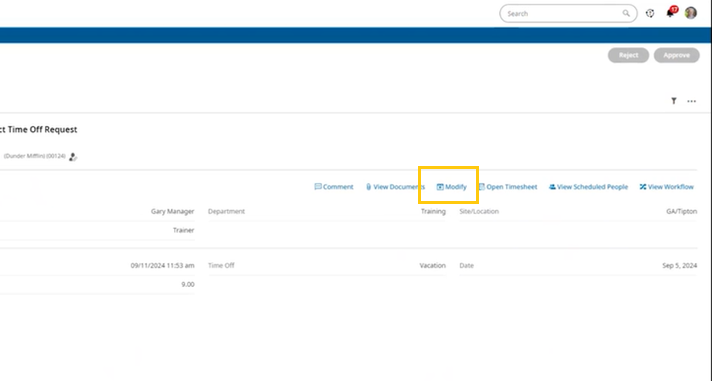The width and height of the screenshot is (712, 381).
Task: Click the Open Timesheet link
Action: (x=508, y=187)
